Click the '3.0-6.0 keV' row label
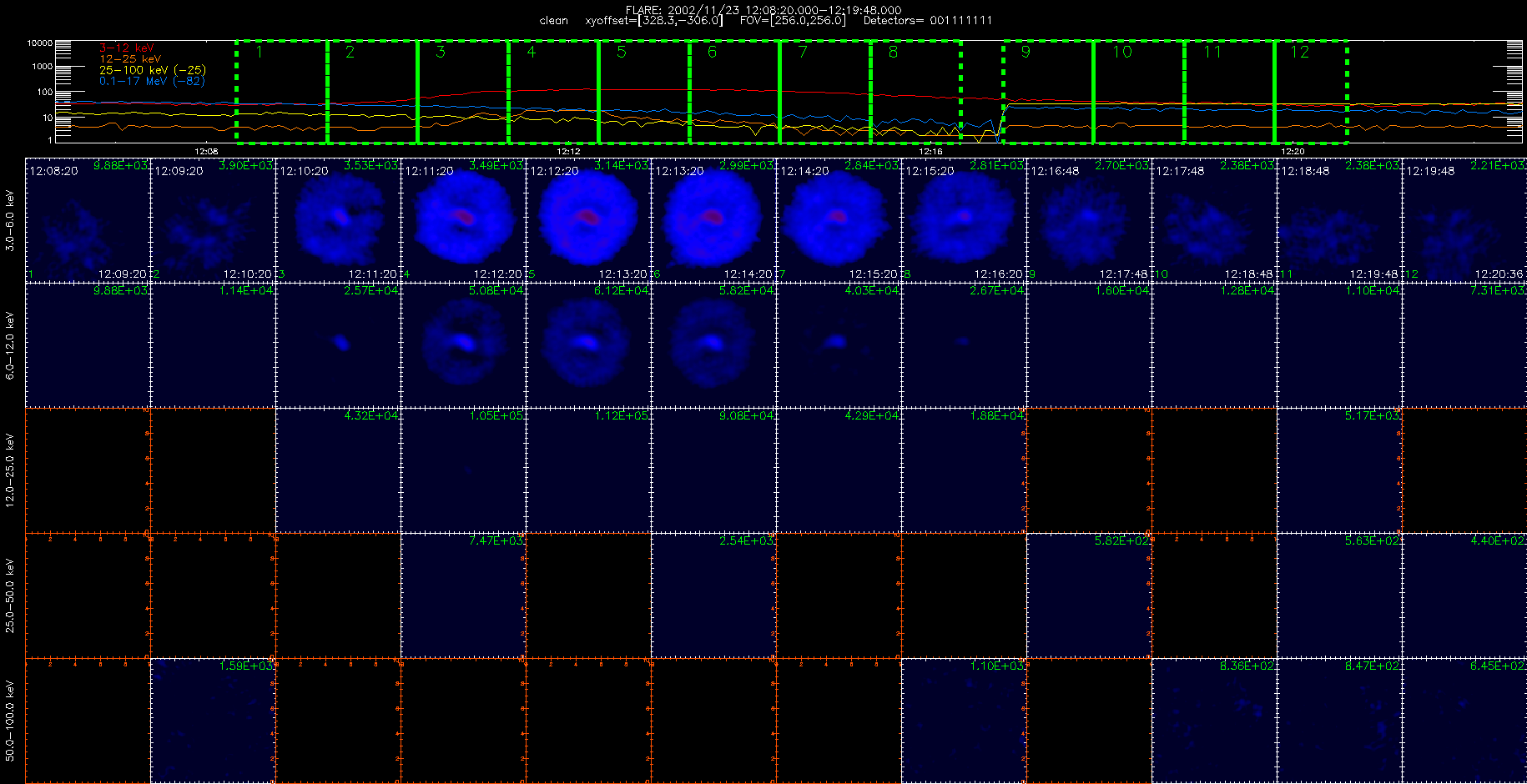The width and height of the screenshot is (1527, 784). 10,221
